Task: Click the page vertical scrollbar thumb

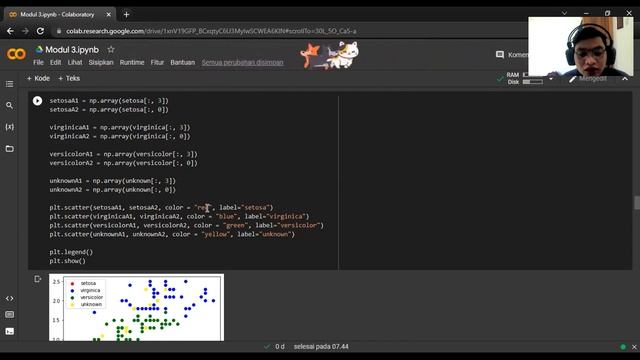Action: coord(636,203)
